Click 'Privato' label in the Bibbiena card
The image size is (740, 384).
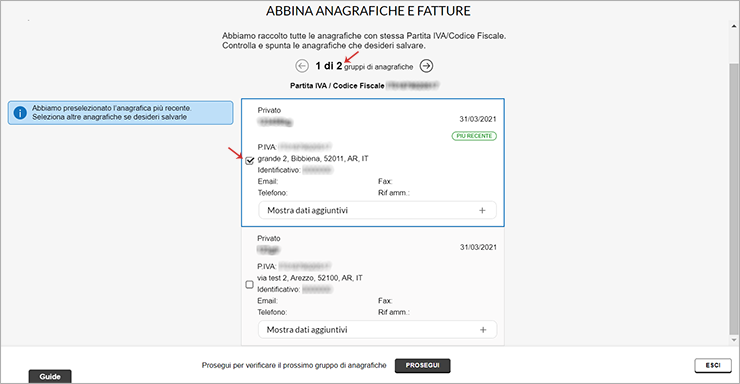pos(269,110)
